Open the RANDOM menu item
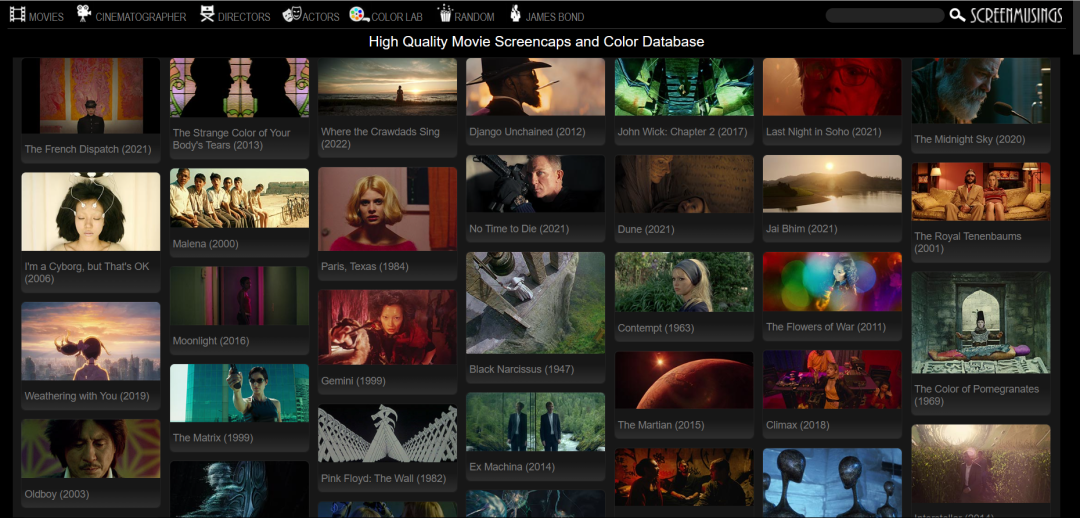The height and width of the screenshot is (518, 1080). (x=475, y=17)
